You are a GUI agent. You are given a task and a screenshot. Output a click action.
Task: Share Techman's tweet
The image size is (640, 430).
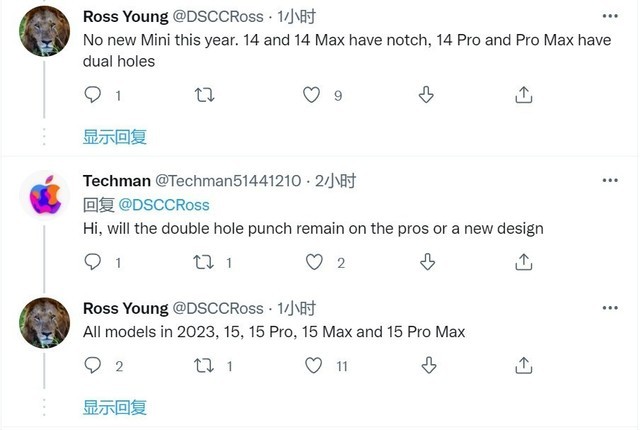tap(523, 262)
